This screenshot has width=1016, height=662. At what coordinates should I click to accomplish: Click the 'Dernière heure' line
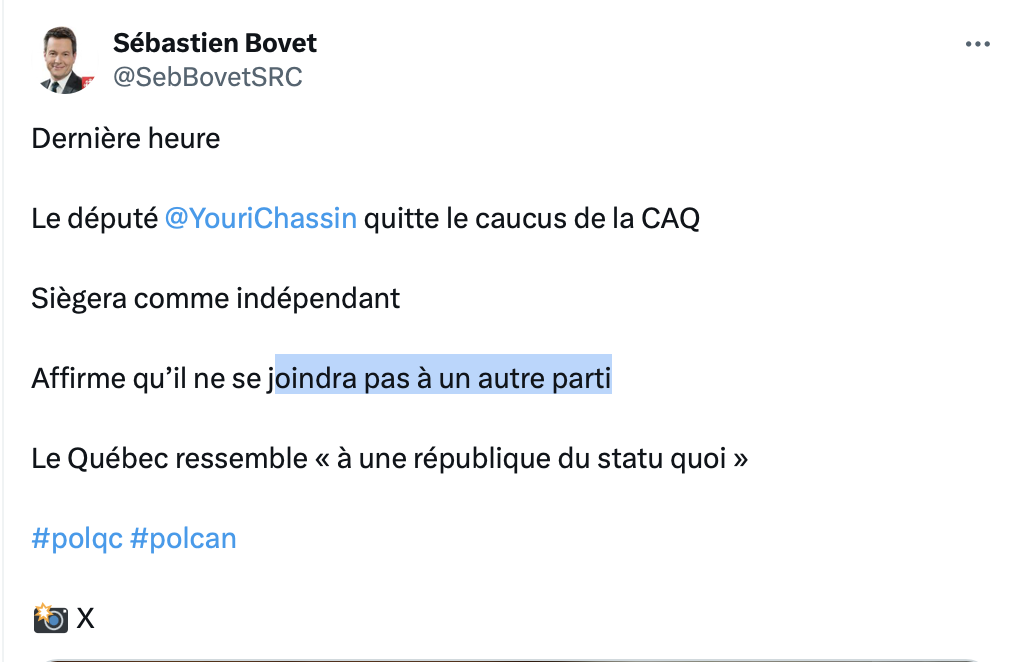(126, 139)
